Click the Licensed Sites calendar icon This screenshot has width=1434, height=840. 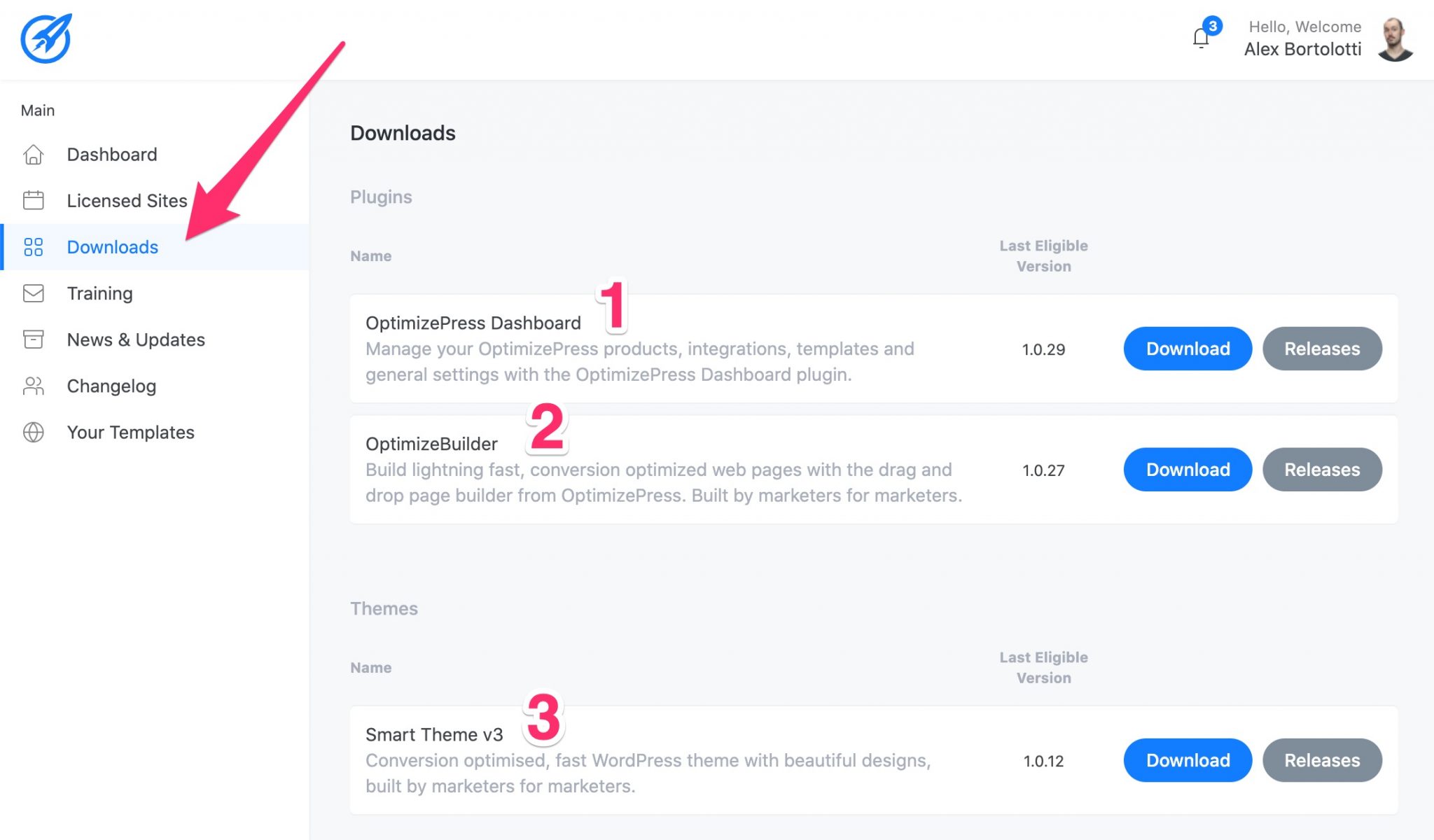tap(34, 201)
